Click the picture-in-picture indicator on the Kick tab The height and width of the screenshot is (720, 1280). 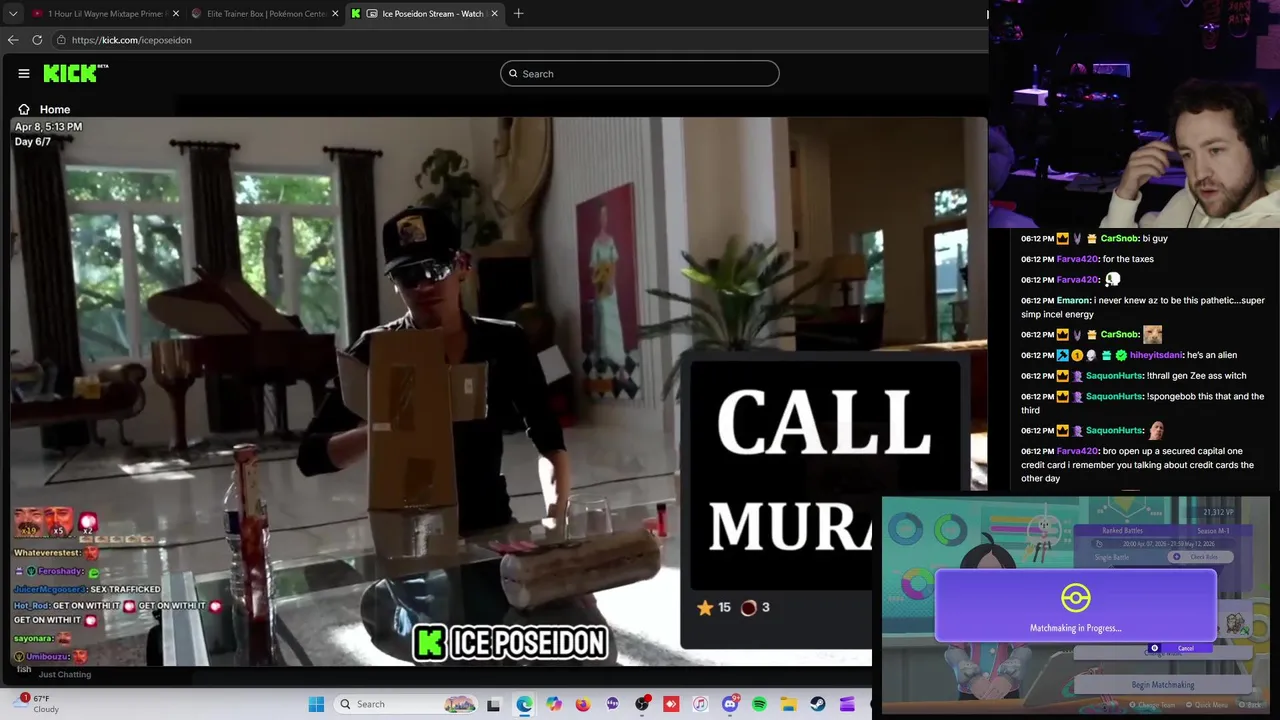point(372,14)
